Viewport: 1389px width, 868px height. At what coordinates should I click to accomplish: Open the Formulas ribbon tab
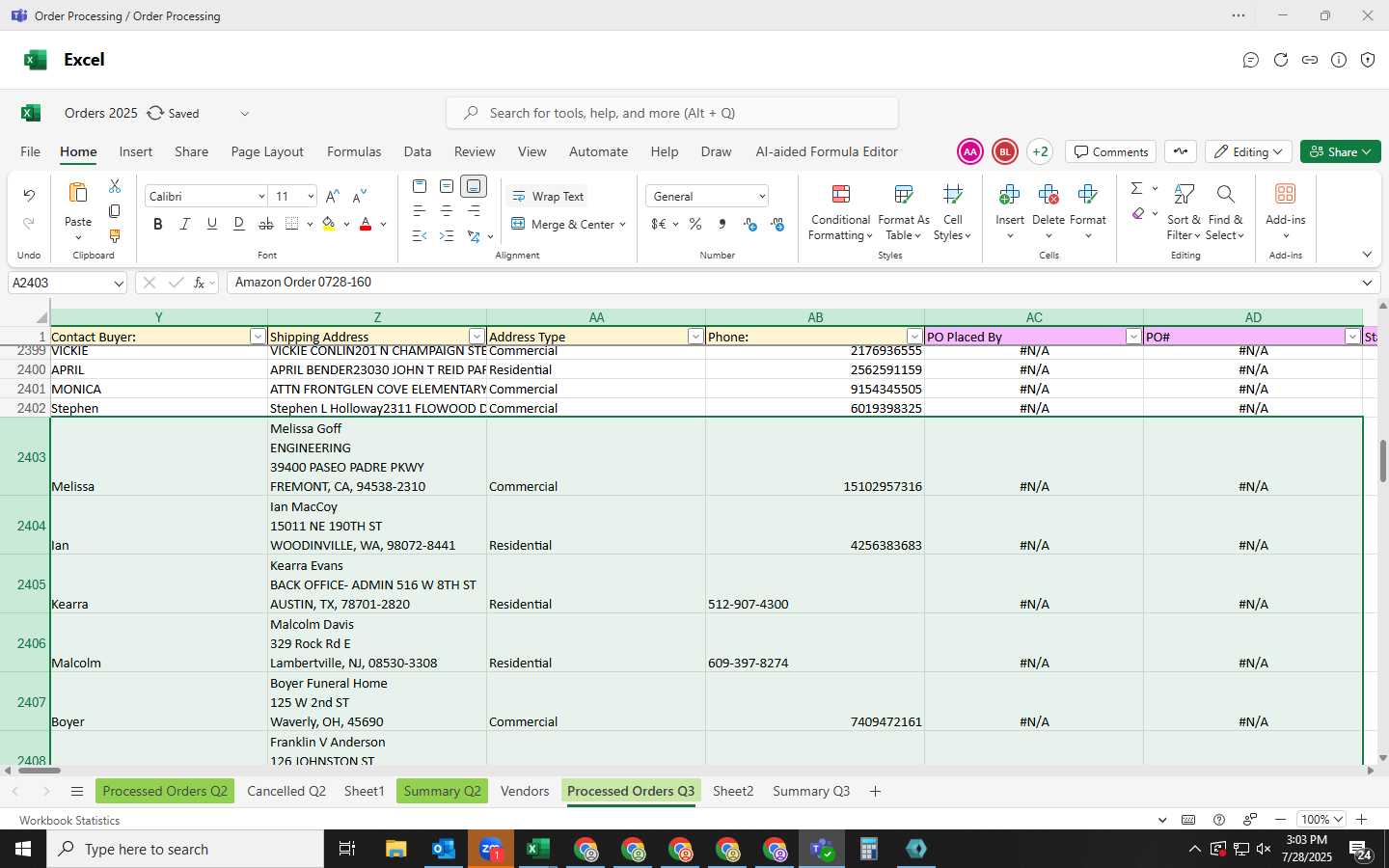click(354, 151)
